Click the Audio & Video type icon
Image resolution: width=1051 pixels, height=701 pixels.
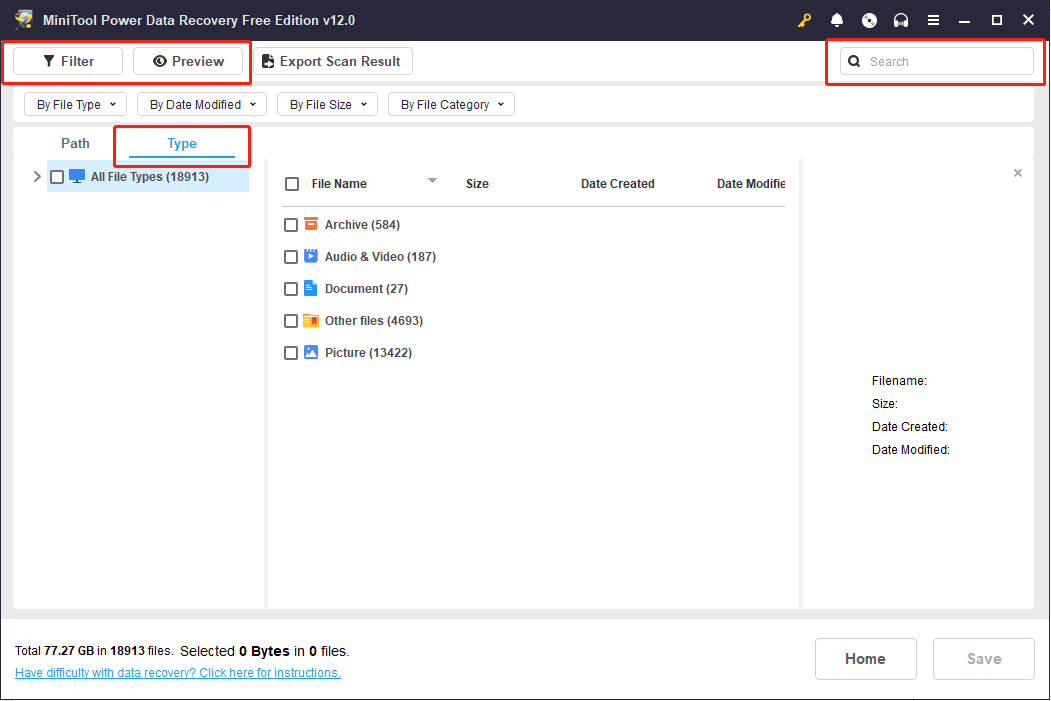310,255
